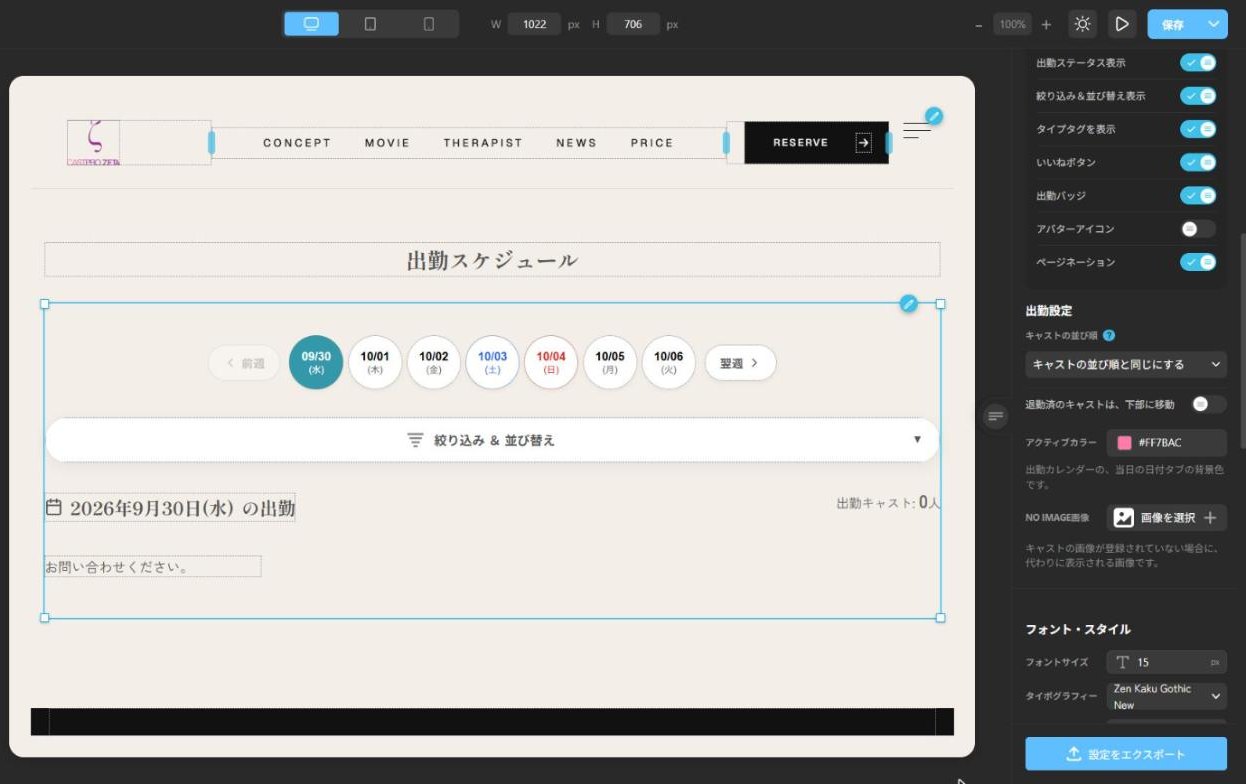Open hamburger menu in site header
The image size is (1246, 784).
pyautogui.click(x=916, y=130)
